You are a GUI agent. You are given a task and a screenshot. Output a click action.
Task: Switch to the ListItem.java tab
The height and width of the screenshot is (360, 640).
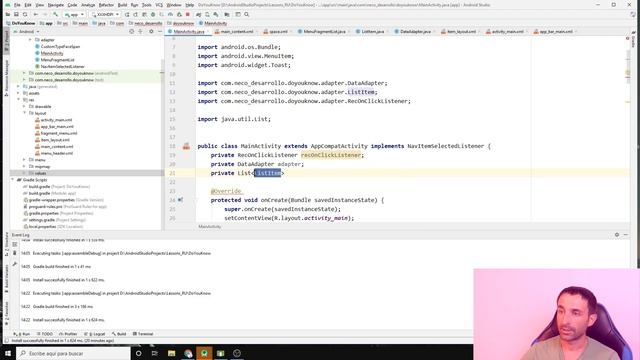click(370, 31)
